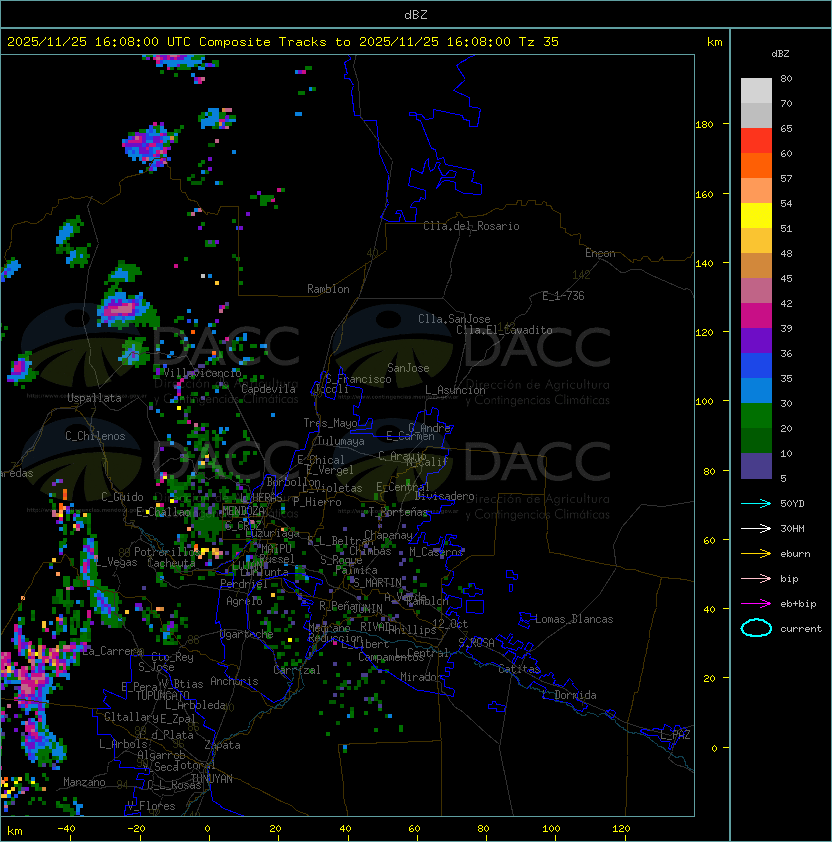Viewport: 832px width, 842px height.
Task: Click the 'Mirador' map label
Action: [421, 677]
